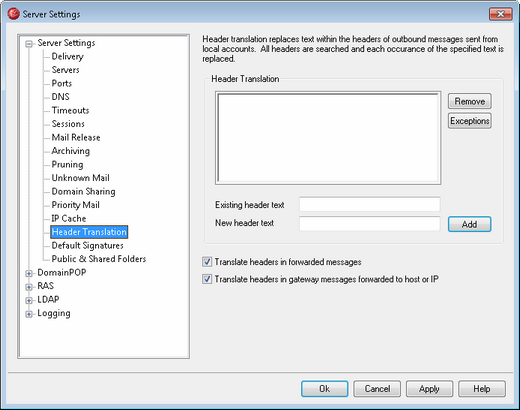This screenshot has width=520, height=410.
Task: Close the Server Settings dialog window
Action: coord(500,14)
